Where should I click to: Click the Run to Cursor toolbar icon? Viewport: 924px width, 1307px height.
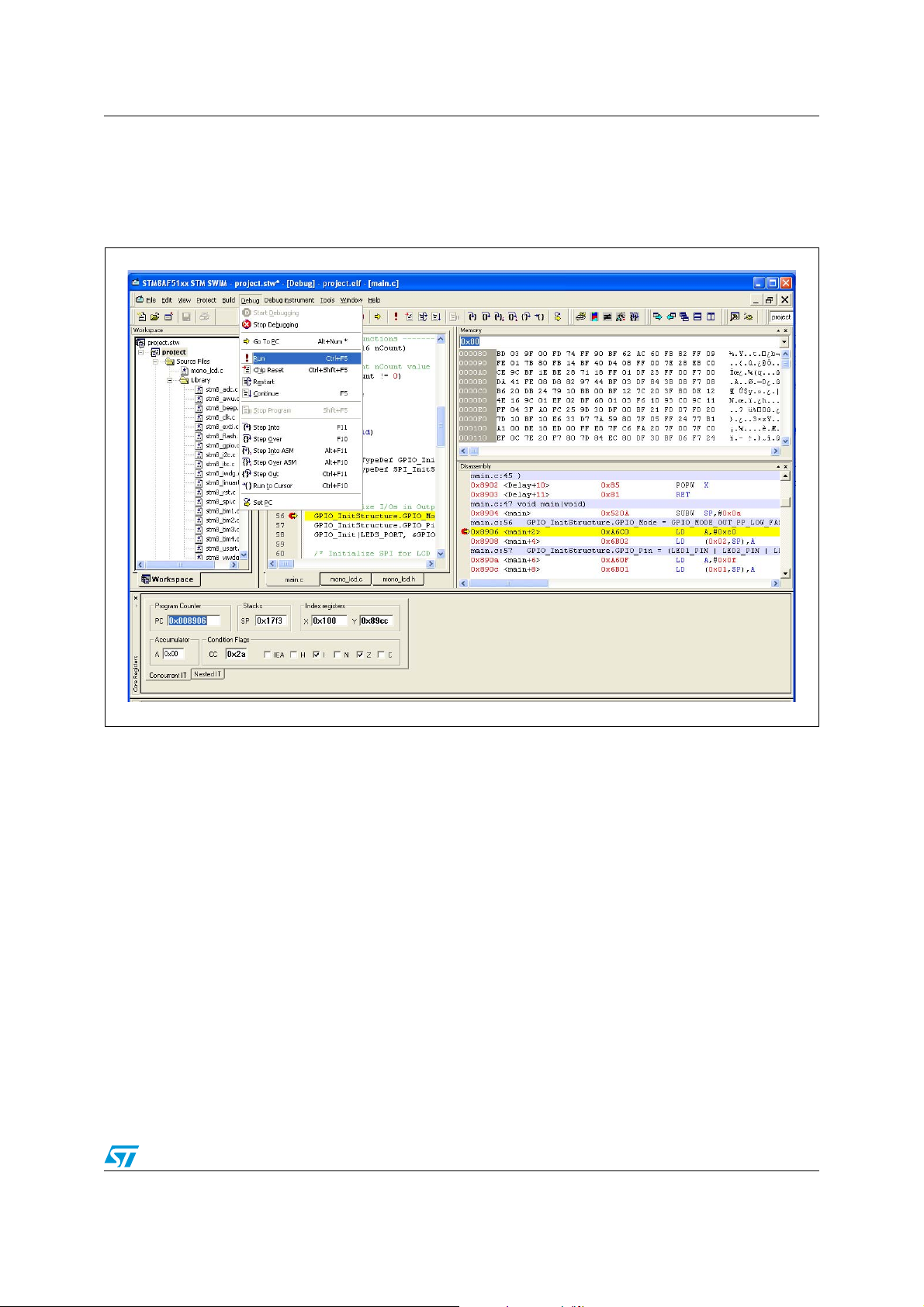click(x=539, y=316)
